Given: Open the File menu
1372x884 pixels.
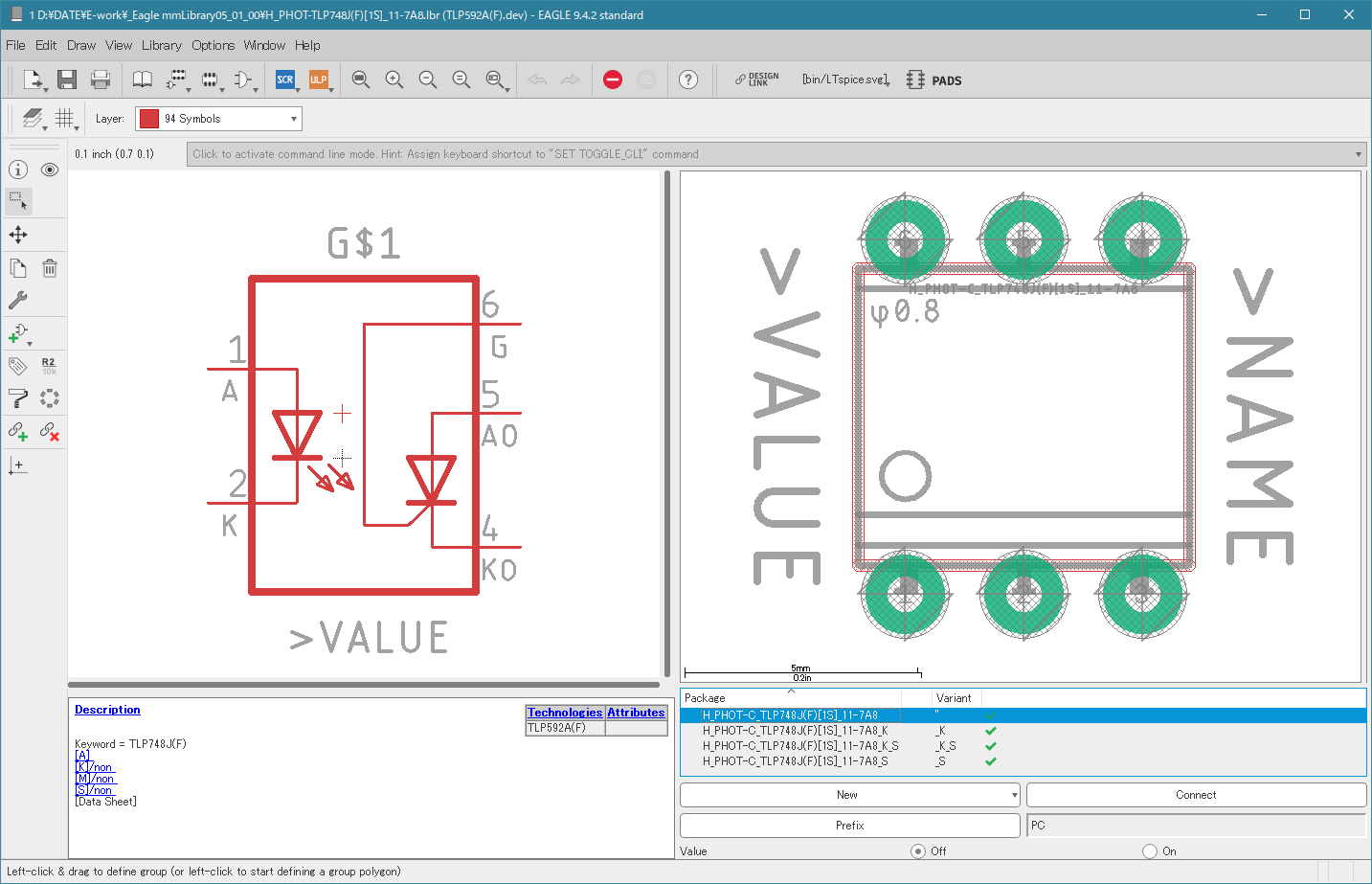Looking at the screenshot, I should tap(15, 45).
